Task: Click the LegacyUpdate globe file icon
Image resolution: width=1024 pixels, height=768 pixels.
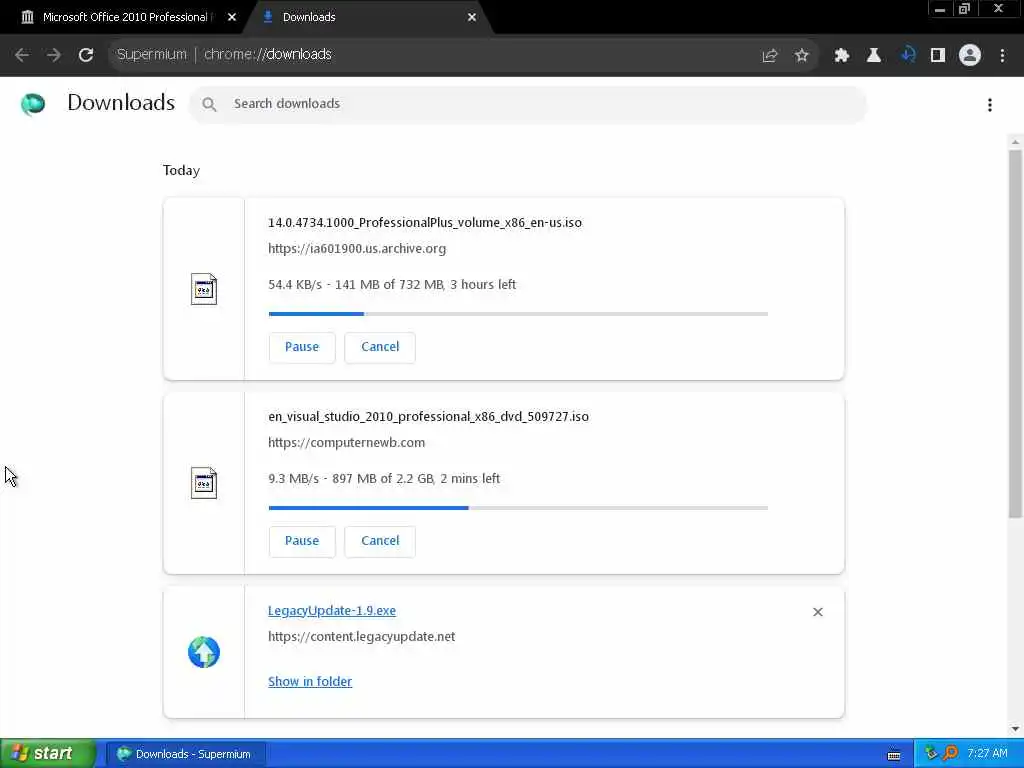Action: coord(204,652)
